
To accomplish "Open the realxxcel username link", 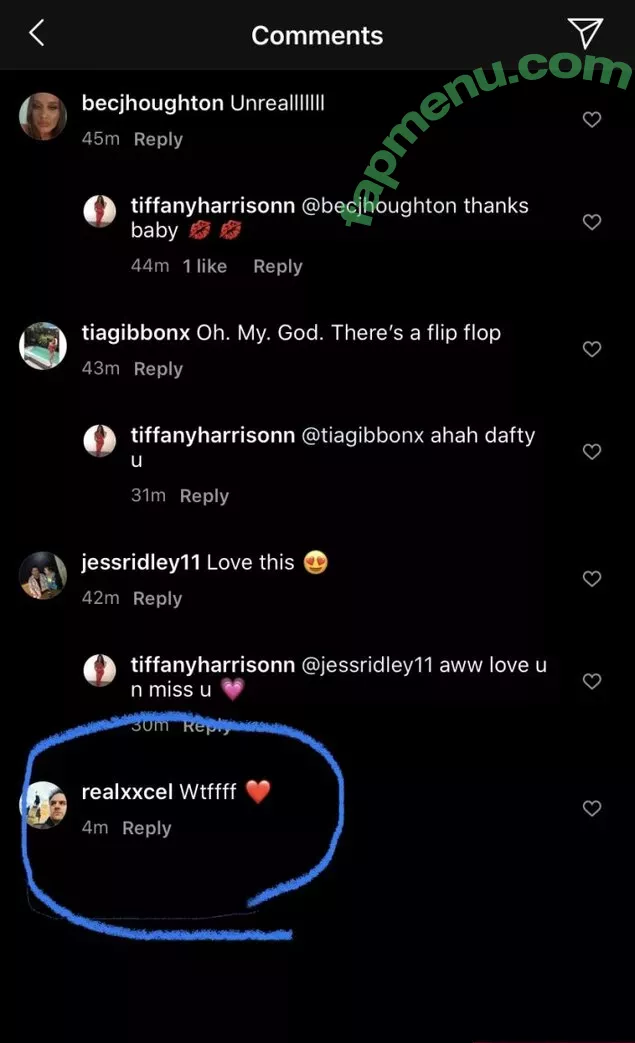I will point(127,792).
